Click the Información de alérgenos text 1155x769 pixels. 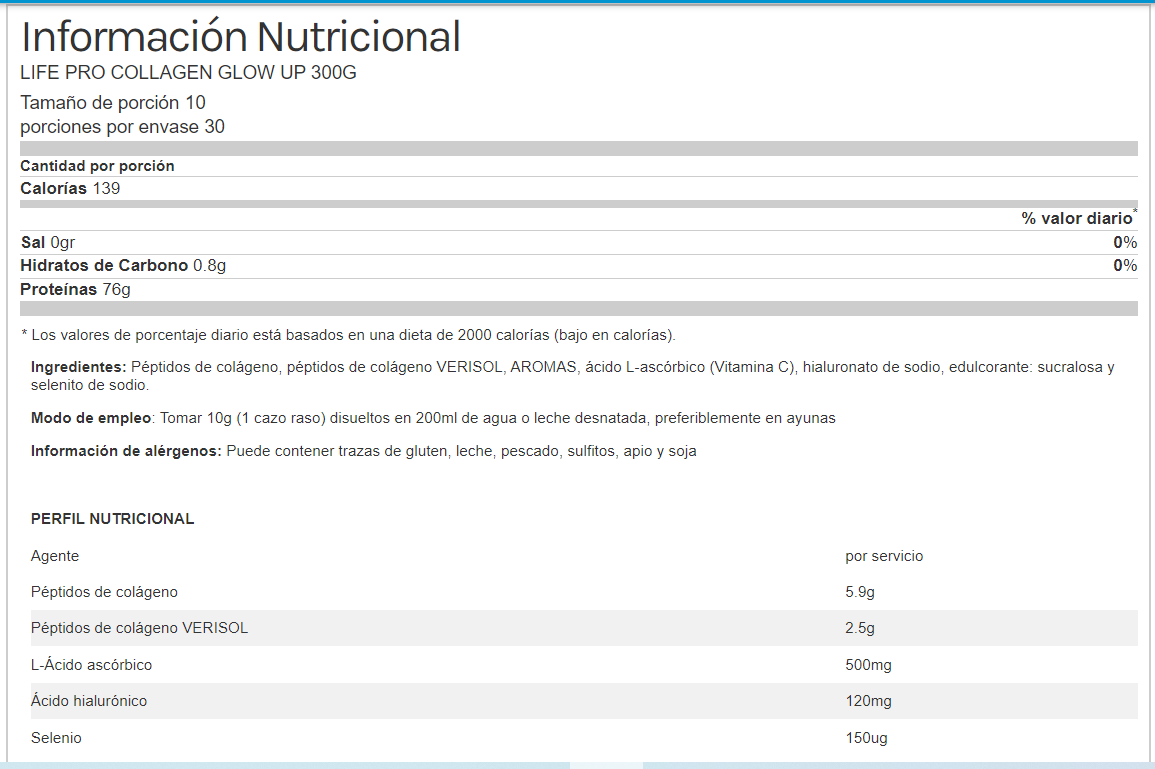363,451
